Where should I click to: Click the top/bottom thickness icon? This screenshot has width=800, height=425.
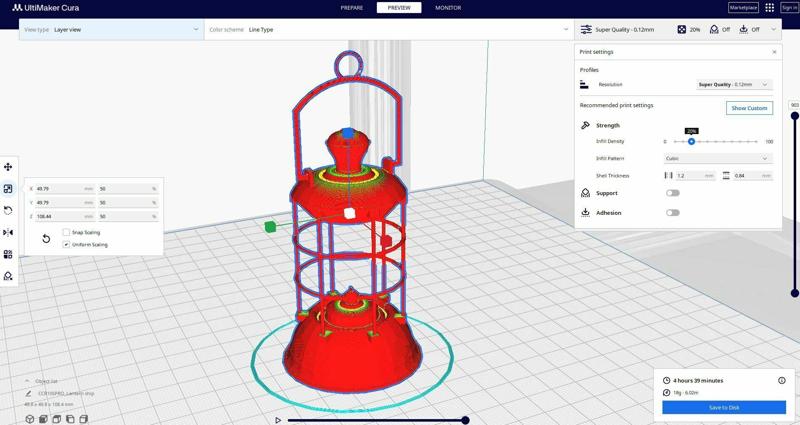(x=726, y=176)
